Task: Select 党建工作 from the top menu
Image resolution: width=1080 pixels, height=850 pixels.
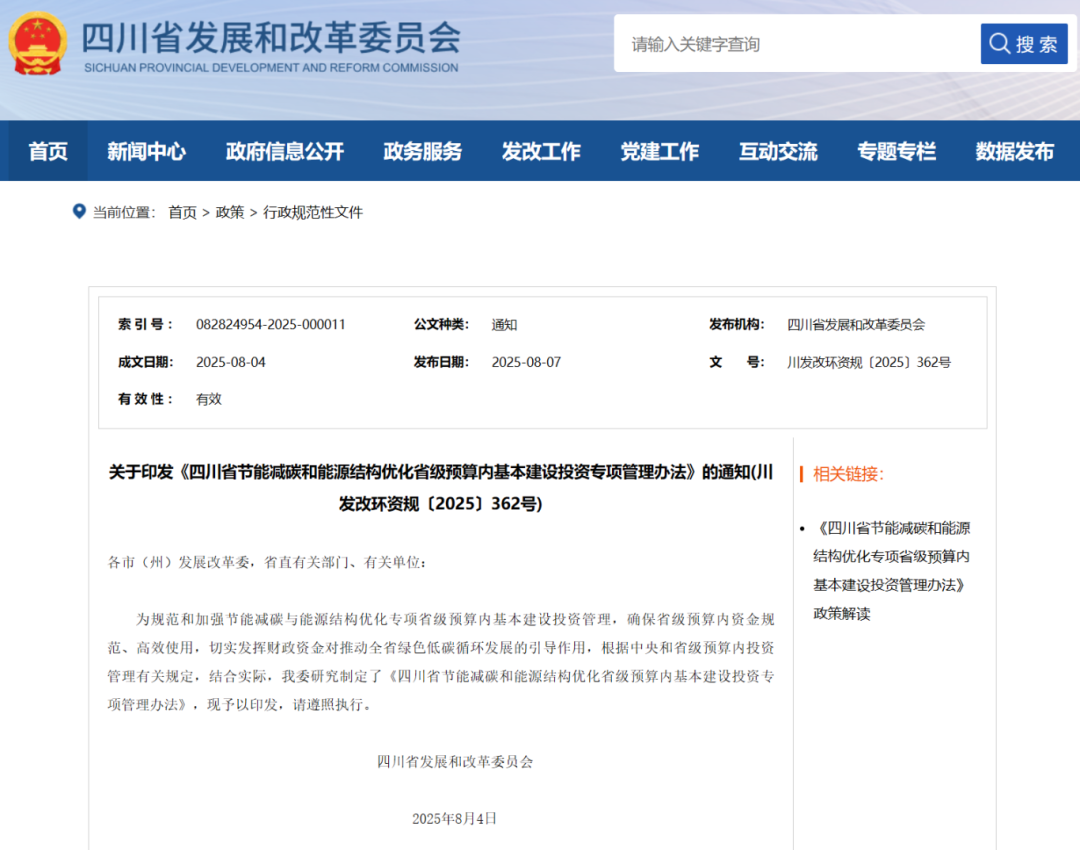Action: [x=660, y=151]
